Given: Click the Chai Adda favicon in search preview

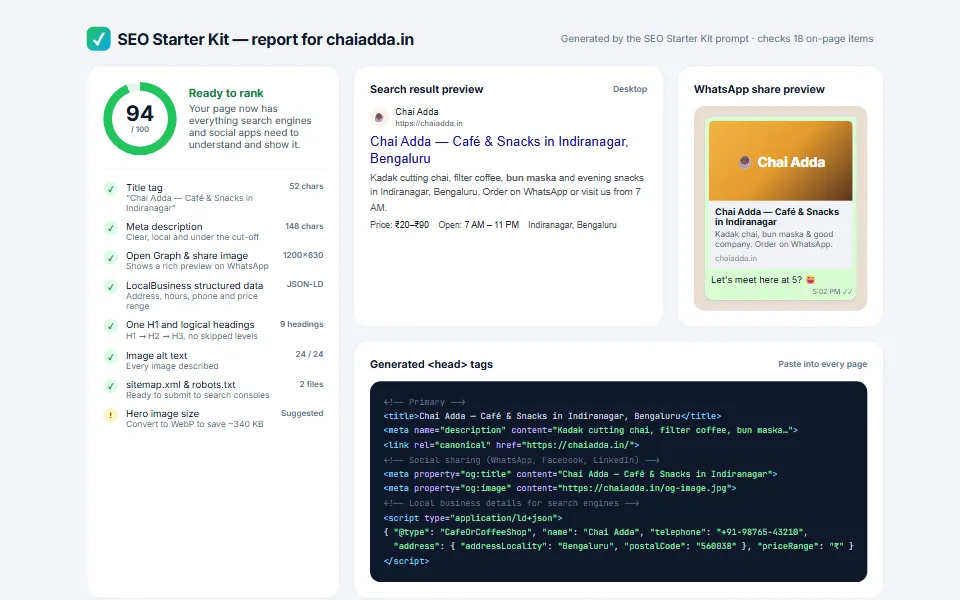Looking at the screenshot, I should 379,116.
